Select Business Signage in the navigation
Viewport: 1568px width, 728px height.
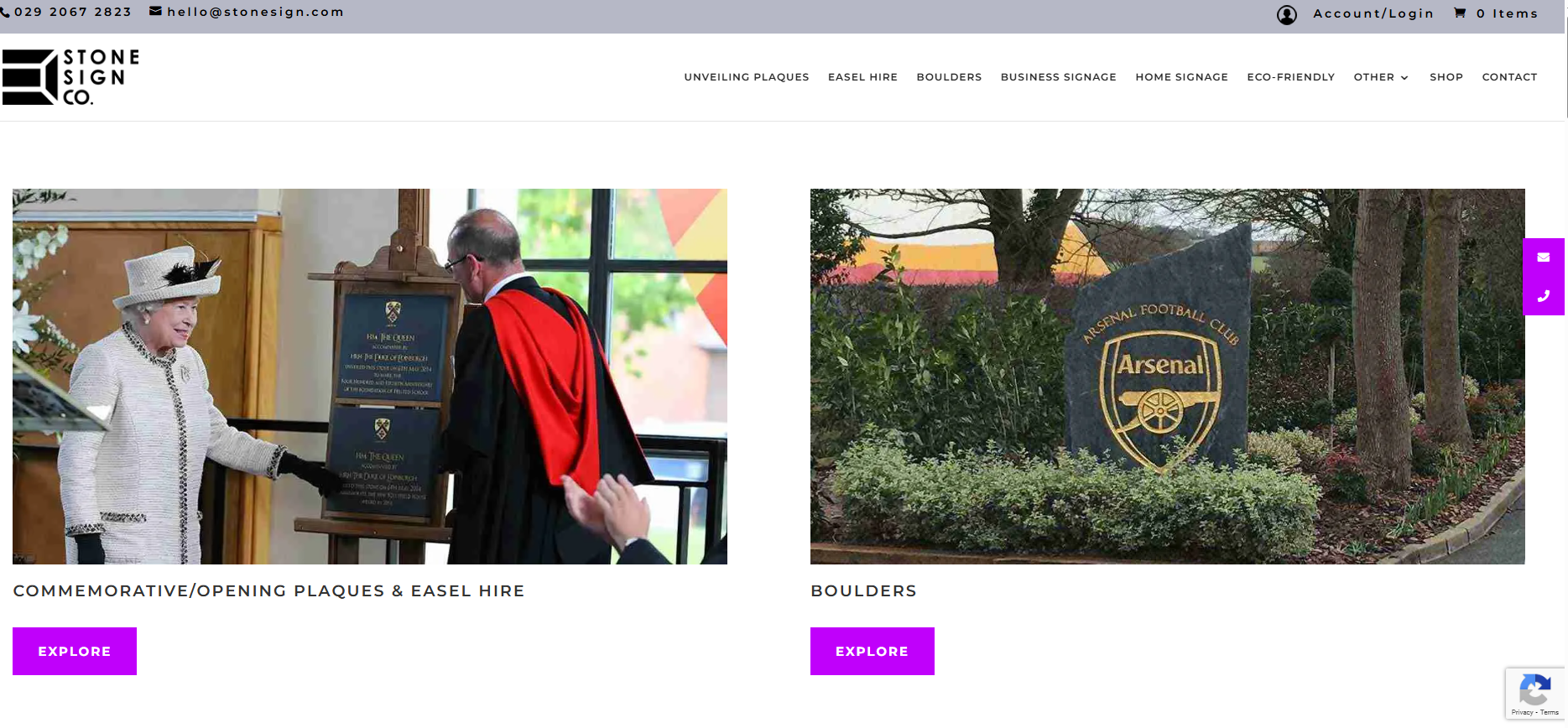coord(1058,77)
